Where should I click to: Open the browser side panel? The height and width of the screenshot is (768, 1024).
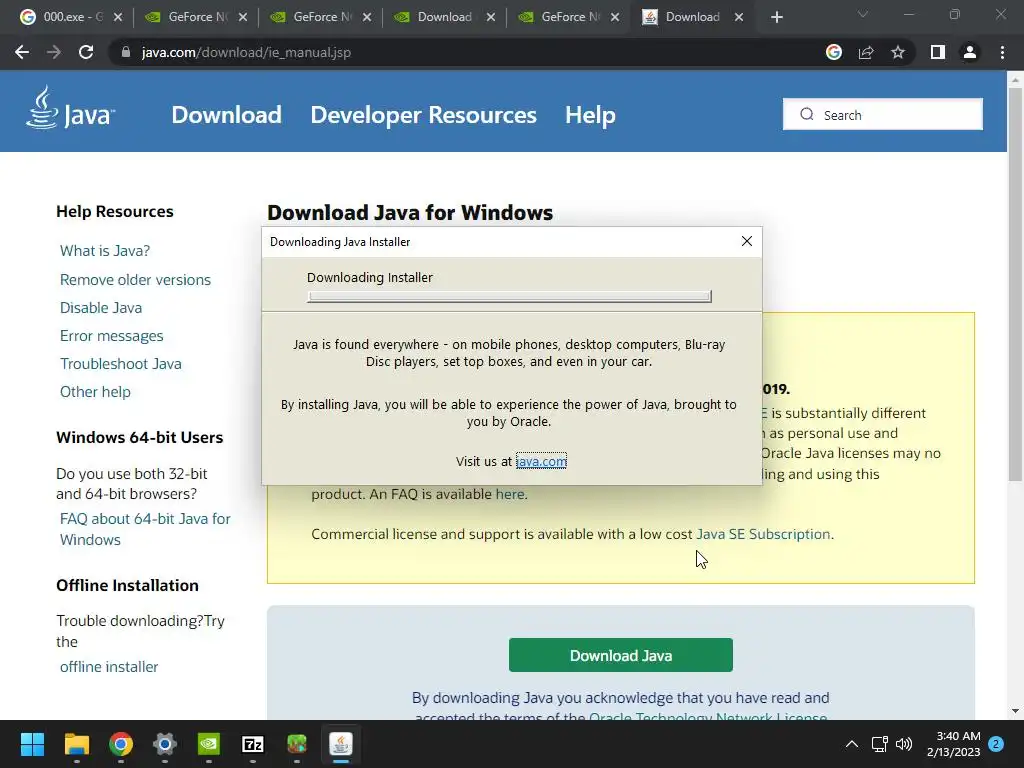(x=938, y=52)
